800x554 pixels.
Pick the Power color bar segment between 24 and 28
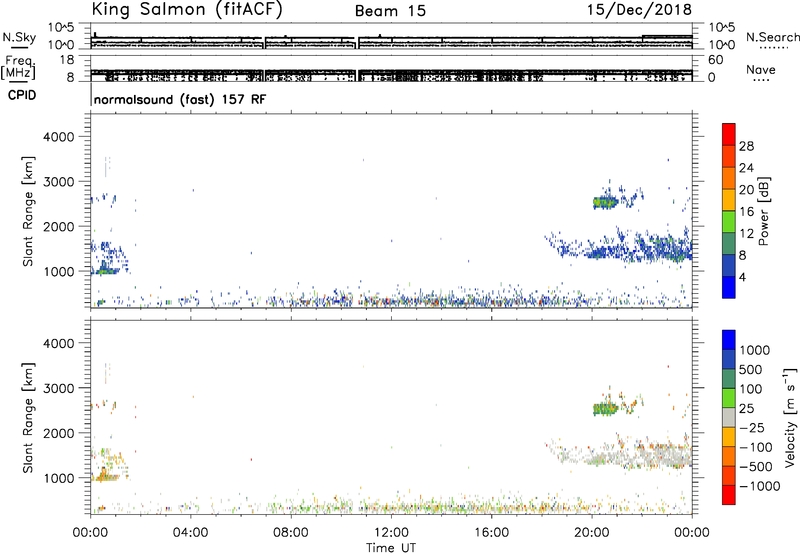click(729, 156)
